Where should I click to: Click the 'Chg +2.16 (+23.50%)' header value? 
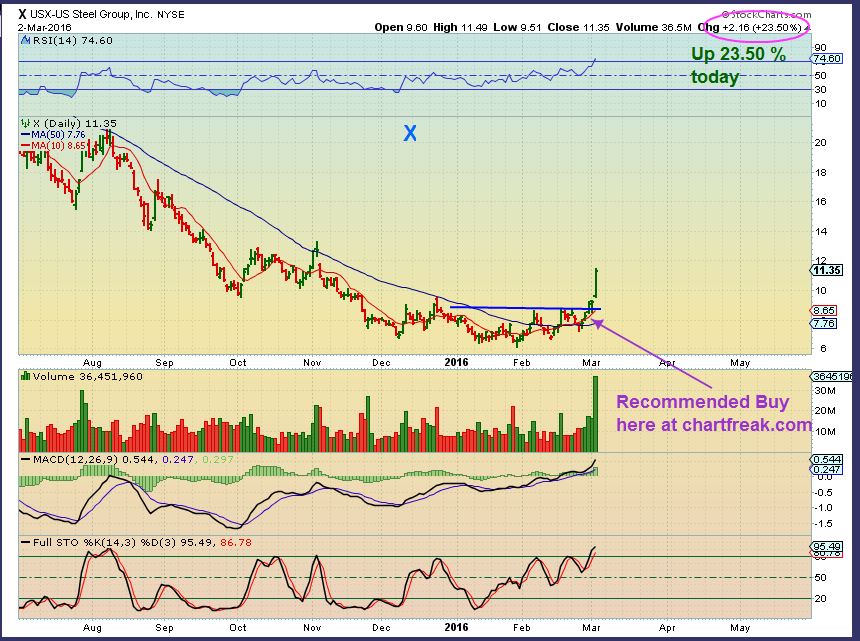751,27
